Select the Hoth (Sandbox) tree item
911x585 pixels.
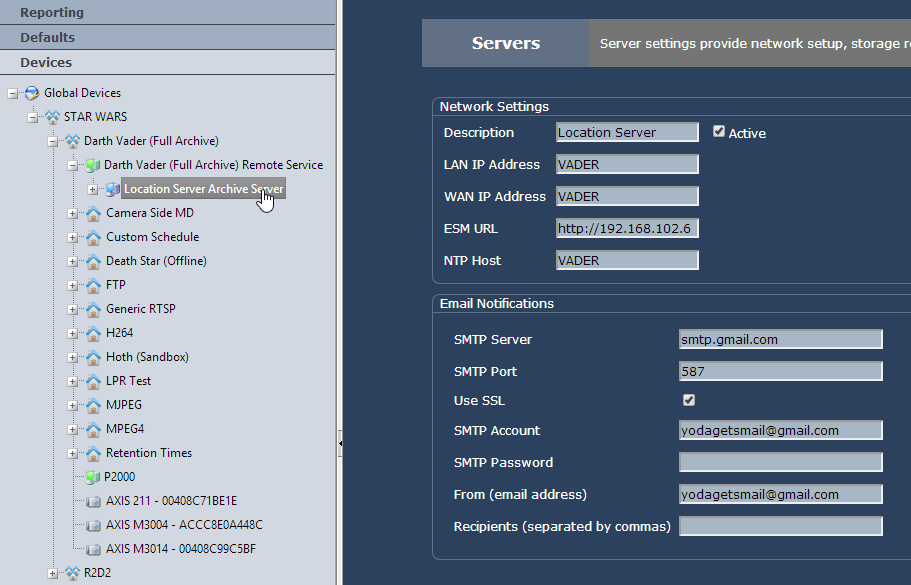tap(147, 357)
